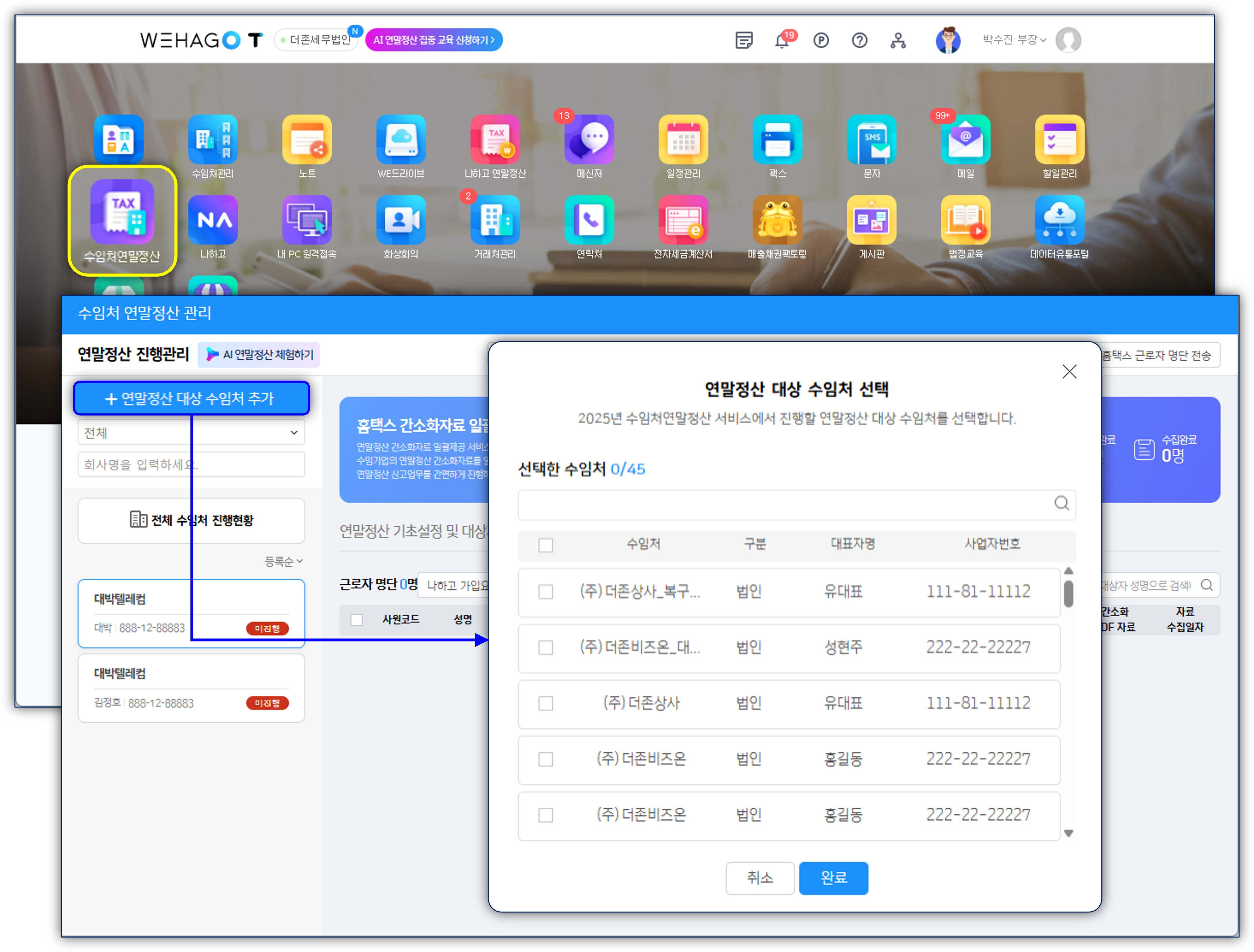Close the 연말정산 대상 수임처 선택 dialog

pyautogui.click(x=1069, y=371)
